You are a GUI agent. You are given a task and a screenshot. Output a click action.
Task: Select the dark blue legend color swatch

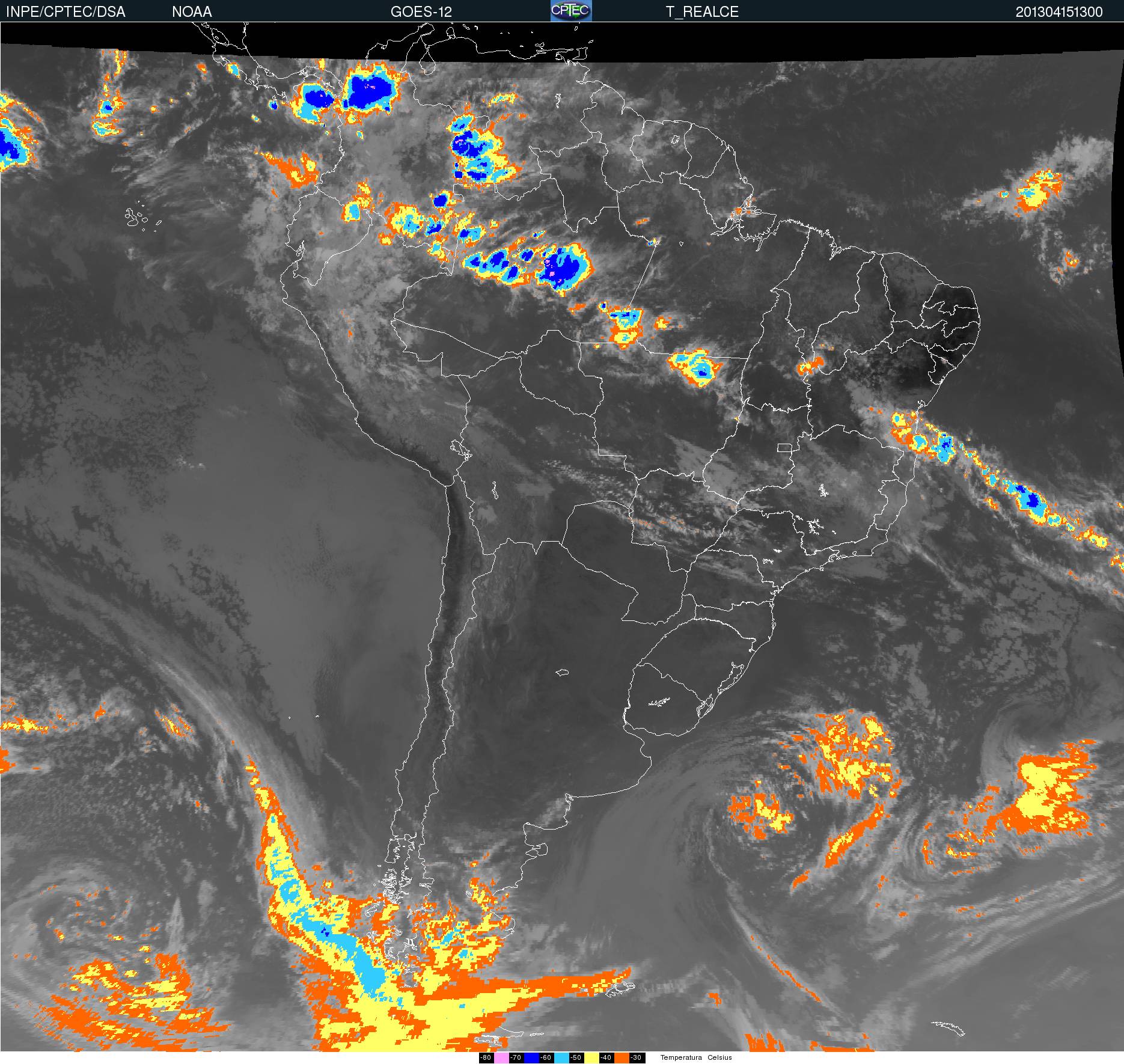[531, 1058]
